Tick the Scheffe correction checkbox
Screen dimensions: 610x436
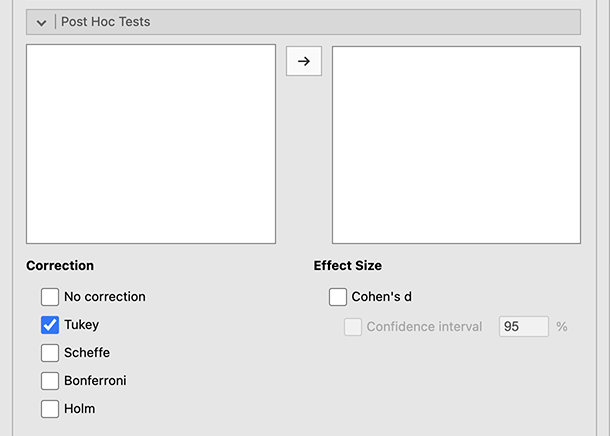coord(50,353)
